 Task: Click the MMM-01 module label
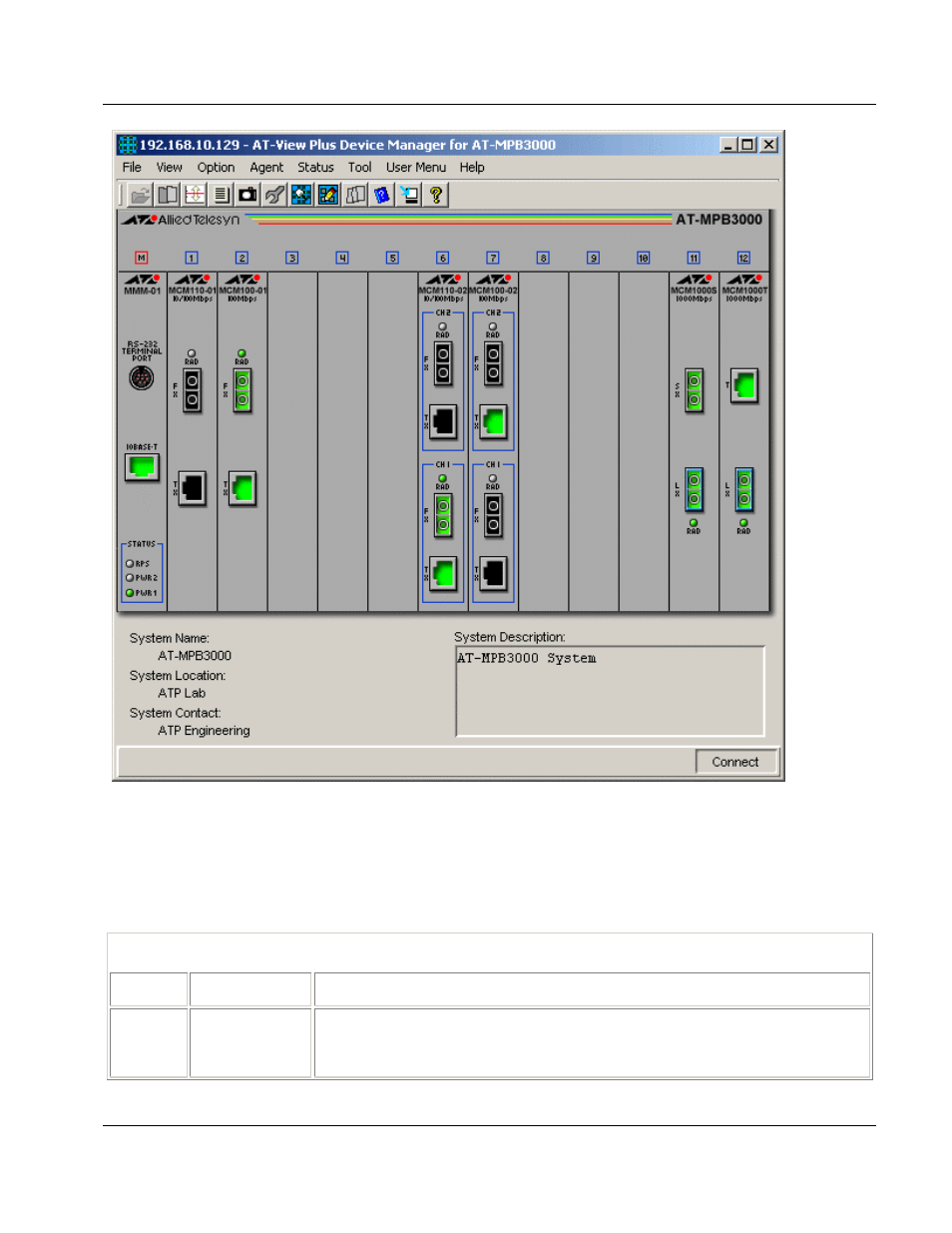(x=142, y=292)
